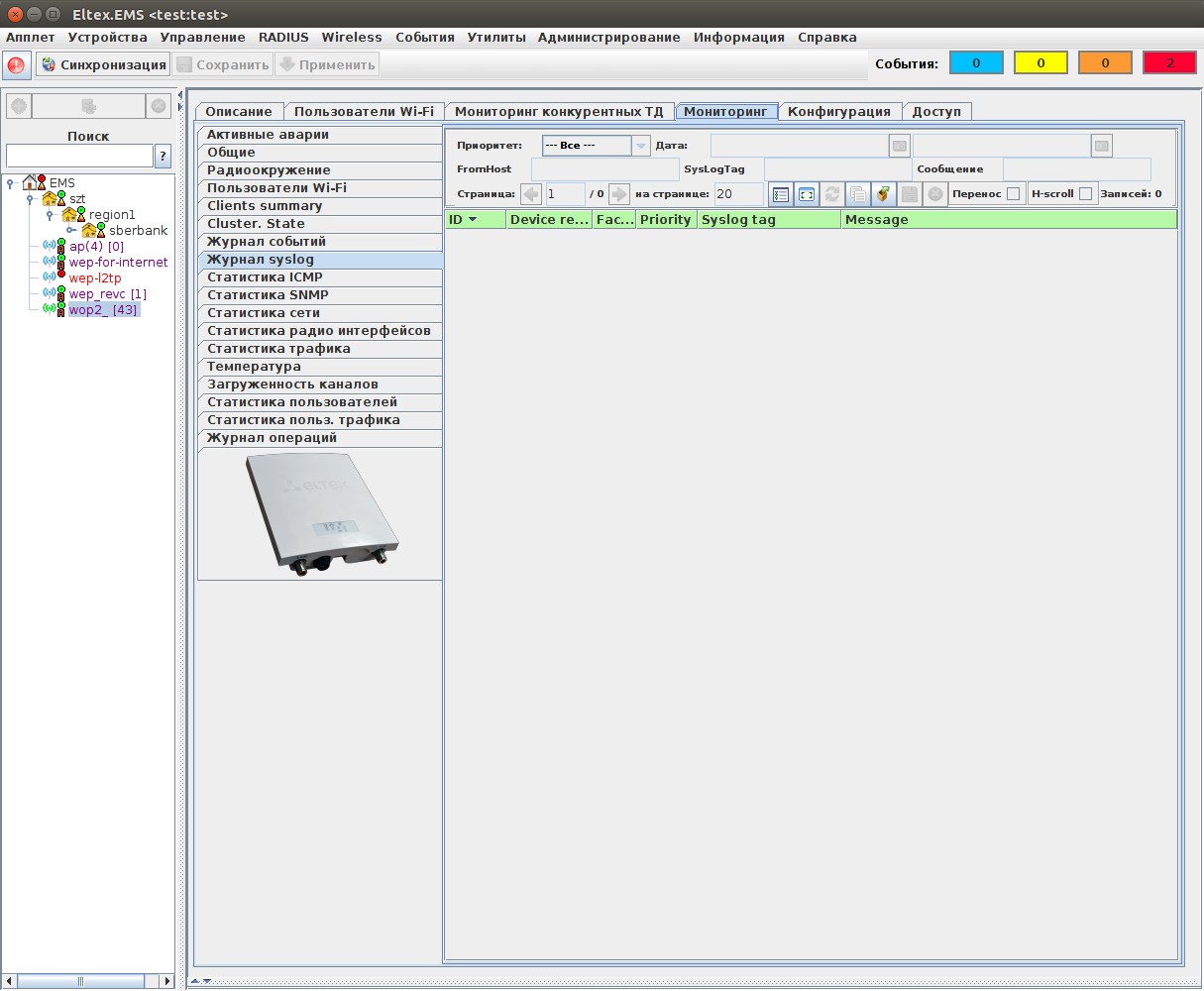Click the copy records icon in syslog toolbar
Image resolution: width=1204 pixels, height=991 pixels.
(x=858, y=194)
